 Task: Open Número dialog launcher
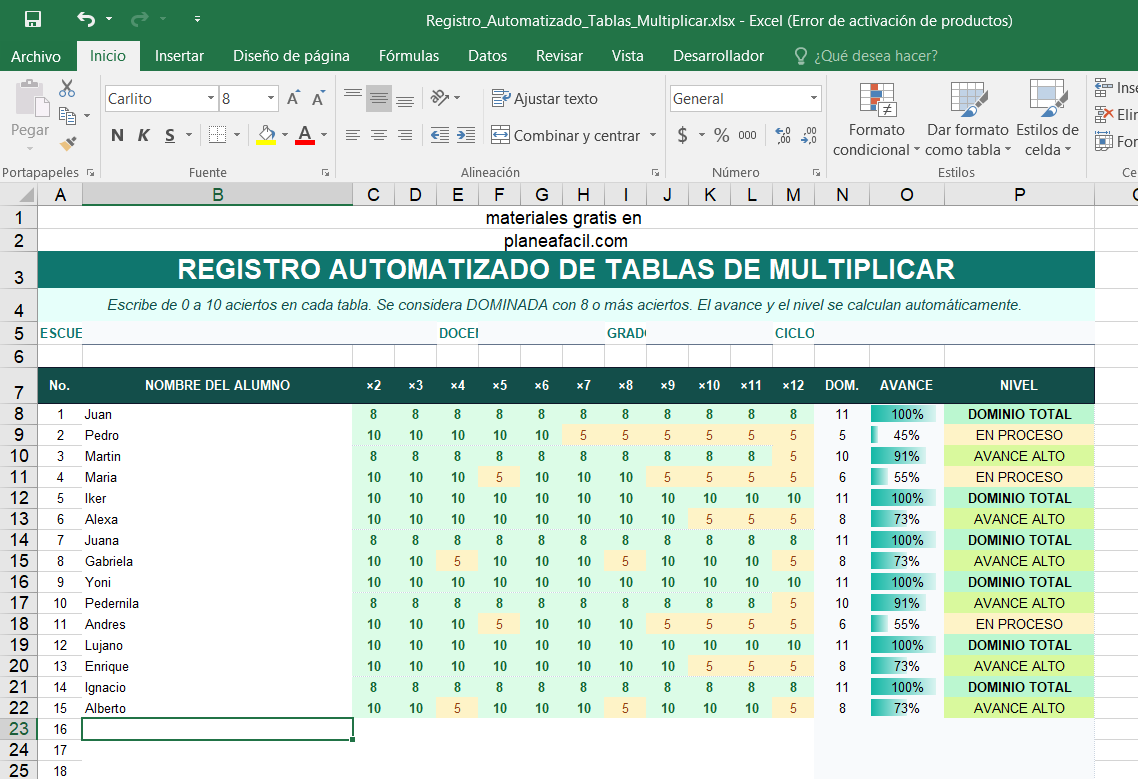pos(816,173)
